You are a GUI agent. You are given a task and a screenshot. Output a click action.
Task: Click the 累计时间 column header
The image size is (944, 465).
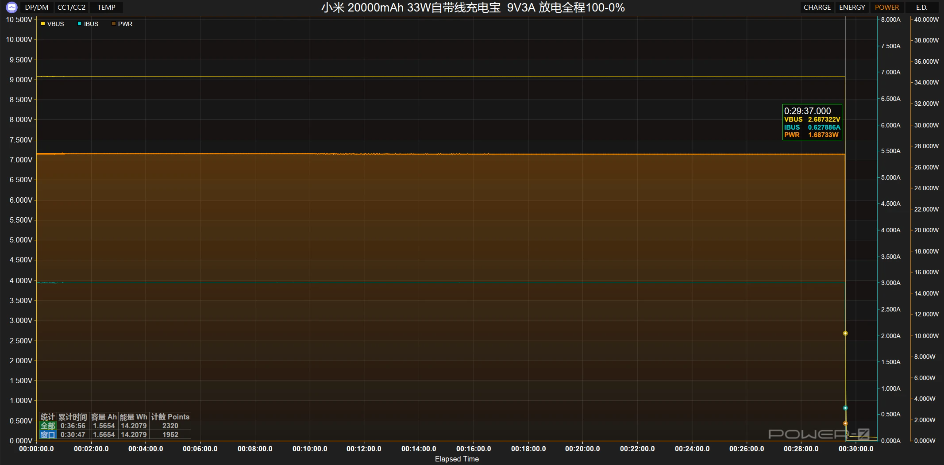coord(73,417)
